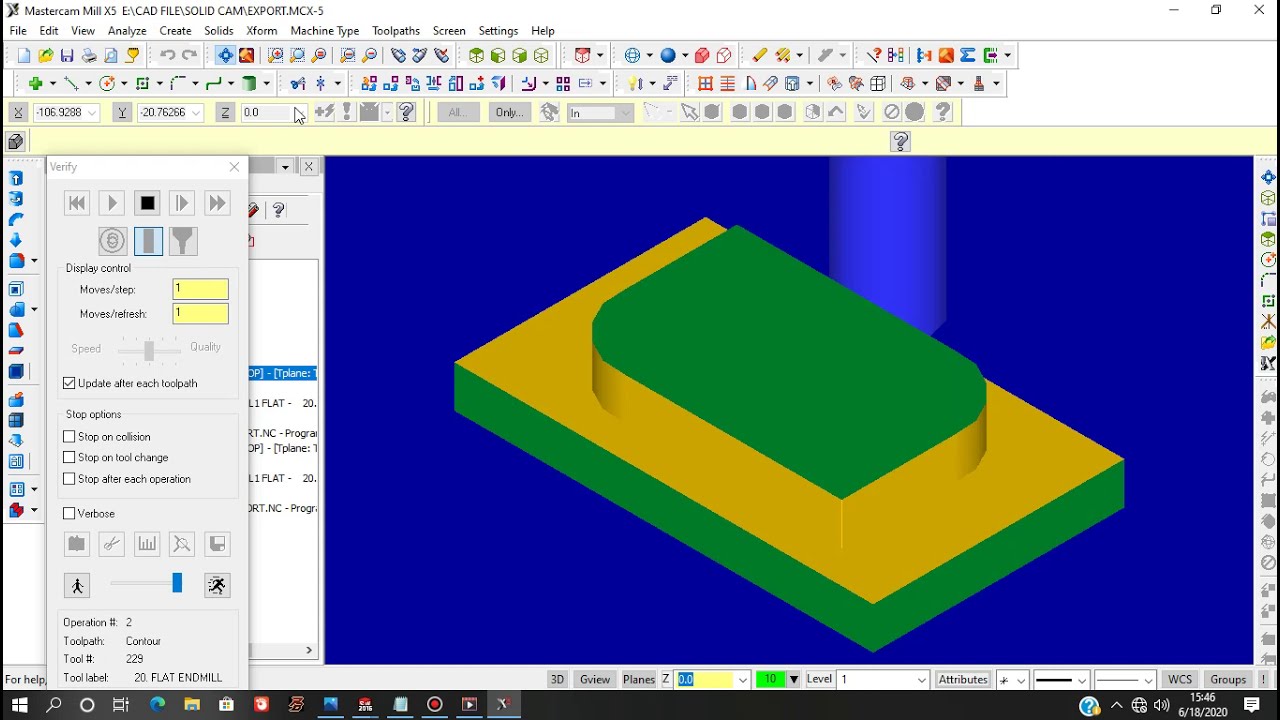
Task: Open the Settings menu
Action: point(498,31)
